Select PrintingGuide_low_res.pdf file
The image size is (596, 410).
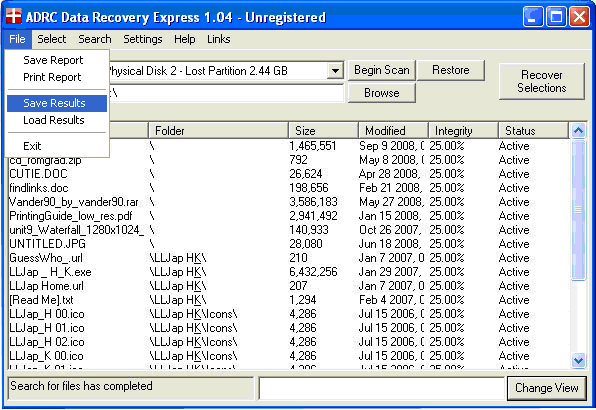pyautogui.click(x=289, y=216)
